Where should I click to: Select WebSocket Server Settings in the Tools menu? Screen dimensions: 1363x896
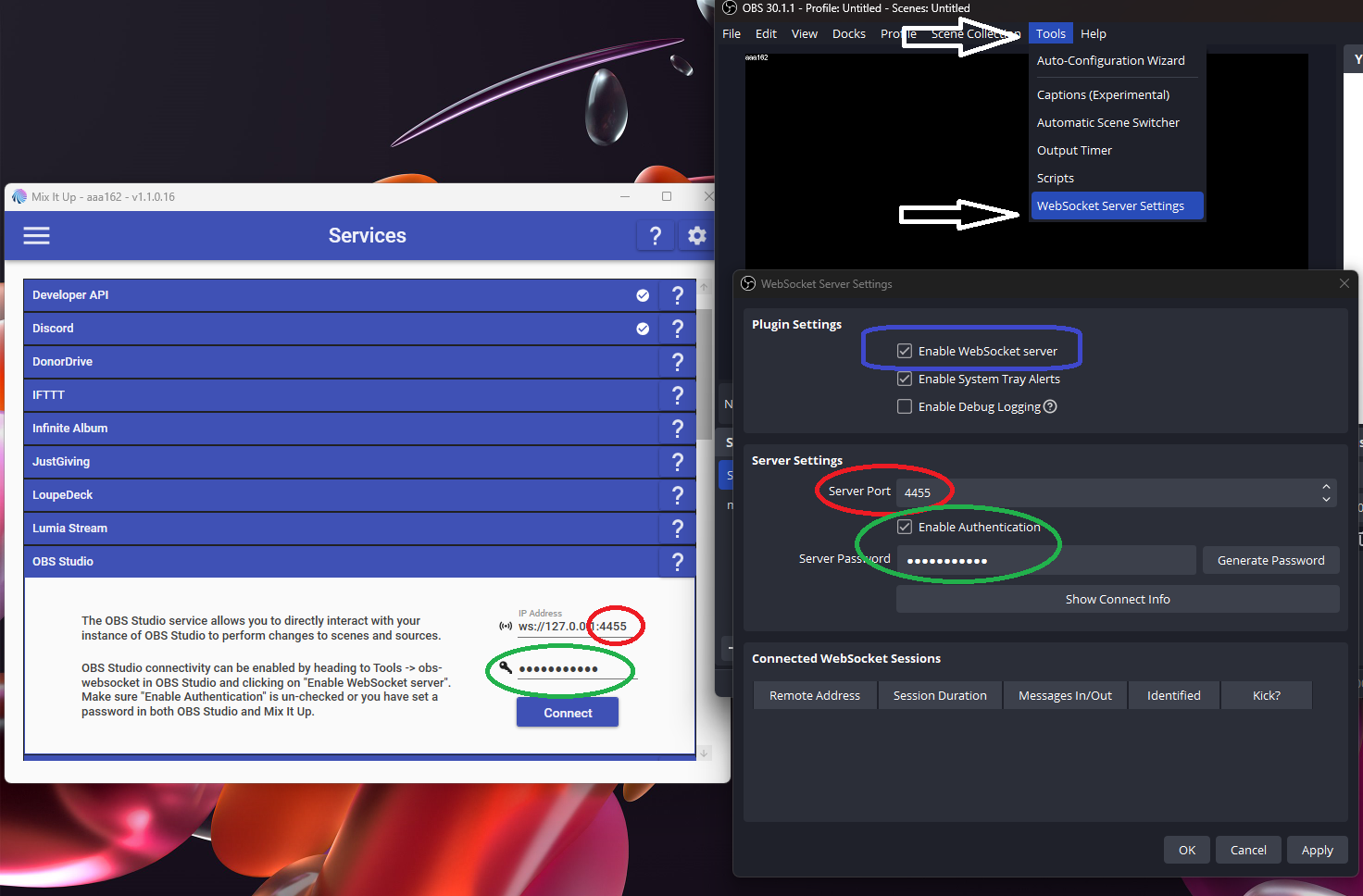pos(1110,205)
